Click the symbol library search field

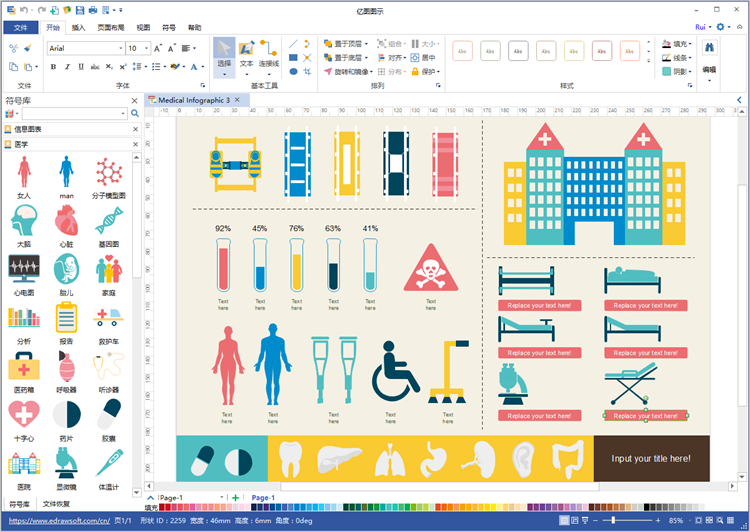point(74,113)
